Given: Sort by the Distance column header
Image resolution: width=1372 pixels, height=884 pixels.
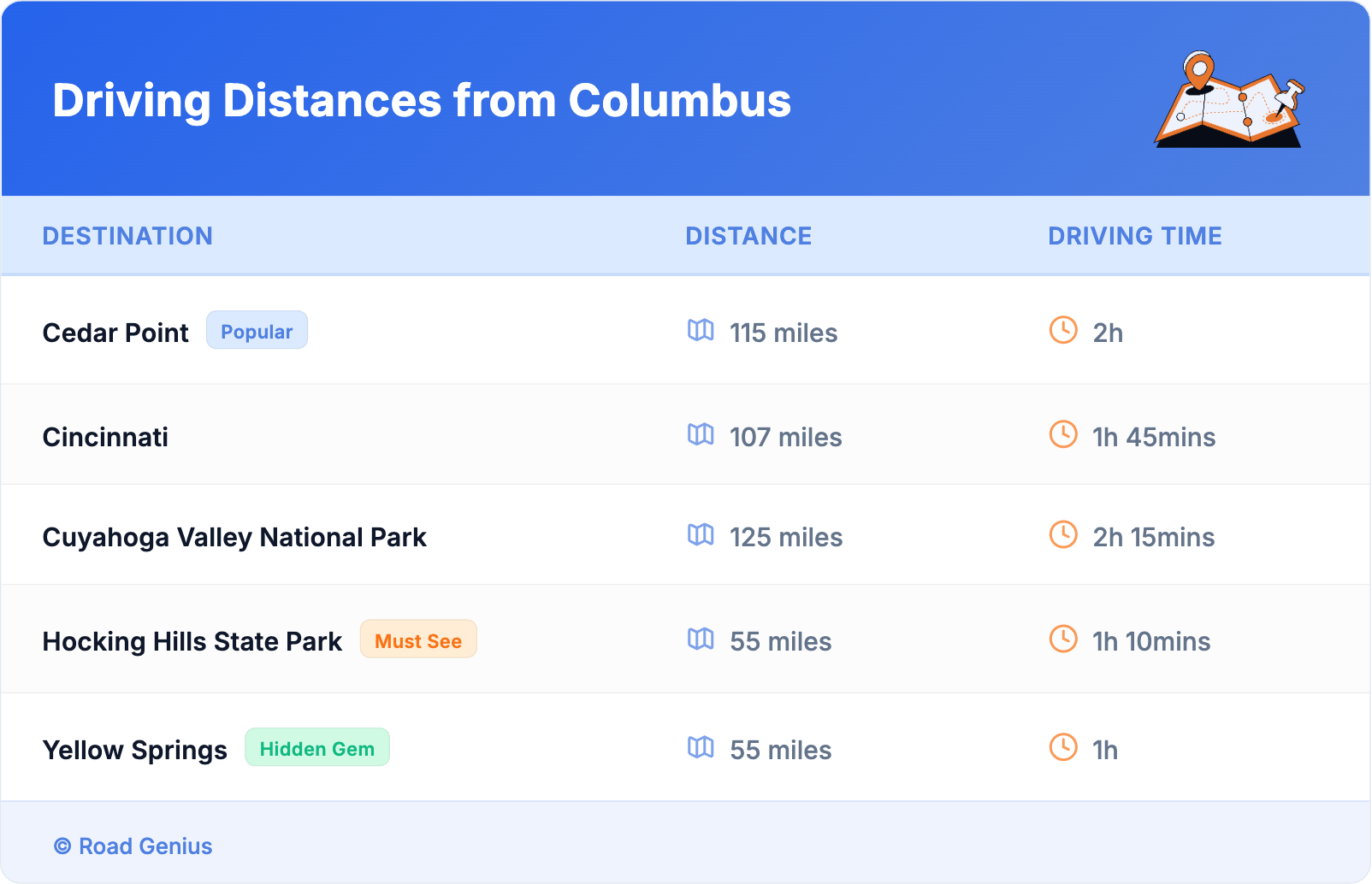Looking at the screenshot, I should (748, 236).
